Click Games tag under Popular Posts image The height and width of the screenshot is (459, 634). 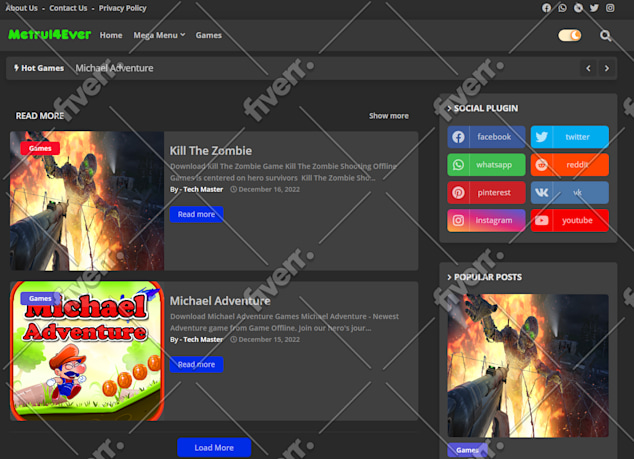click(467, 450)
